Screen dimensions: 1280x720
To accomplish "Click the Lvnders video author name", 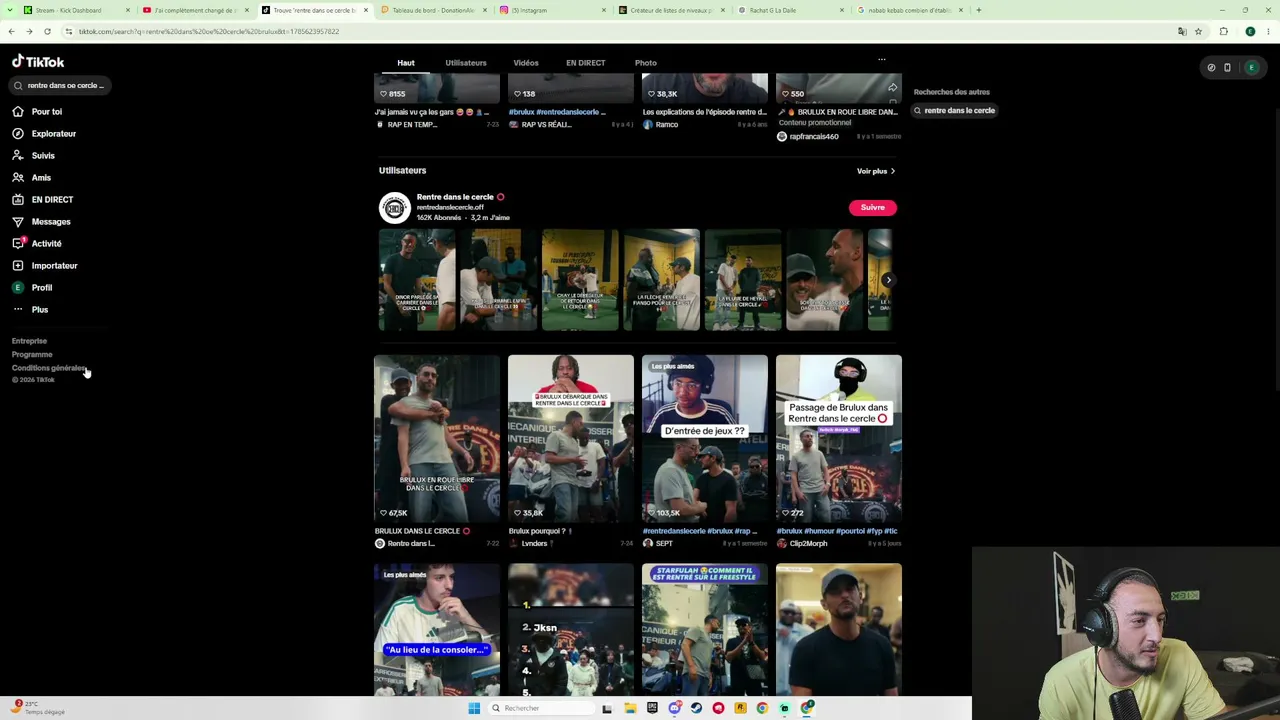I will tap(535, 544).
